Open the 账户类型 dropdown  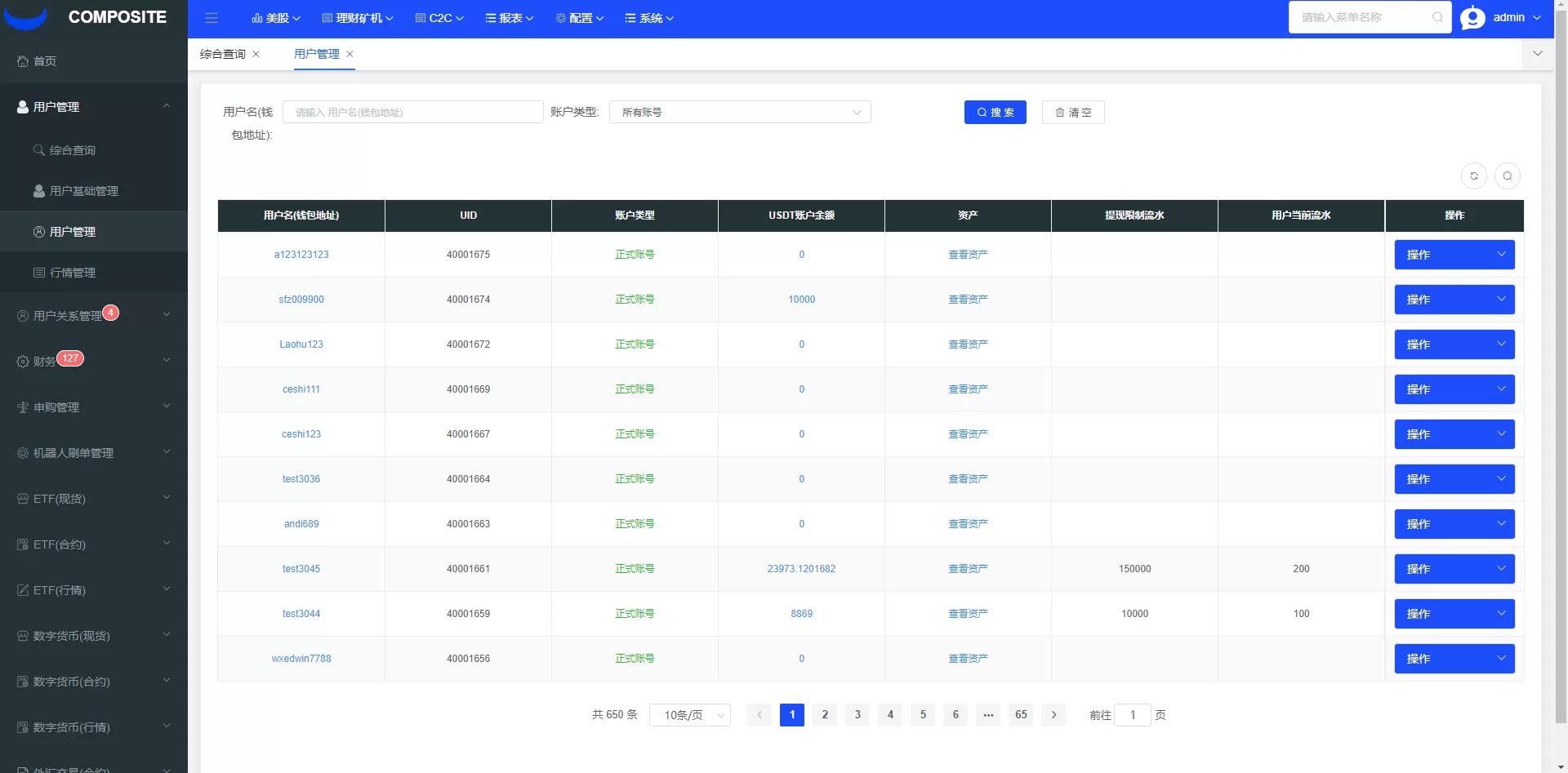point(739,112)
